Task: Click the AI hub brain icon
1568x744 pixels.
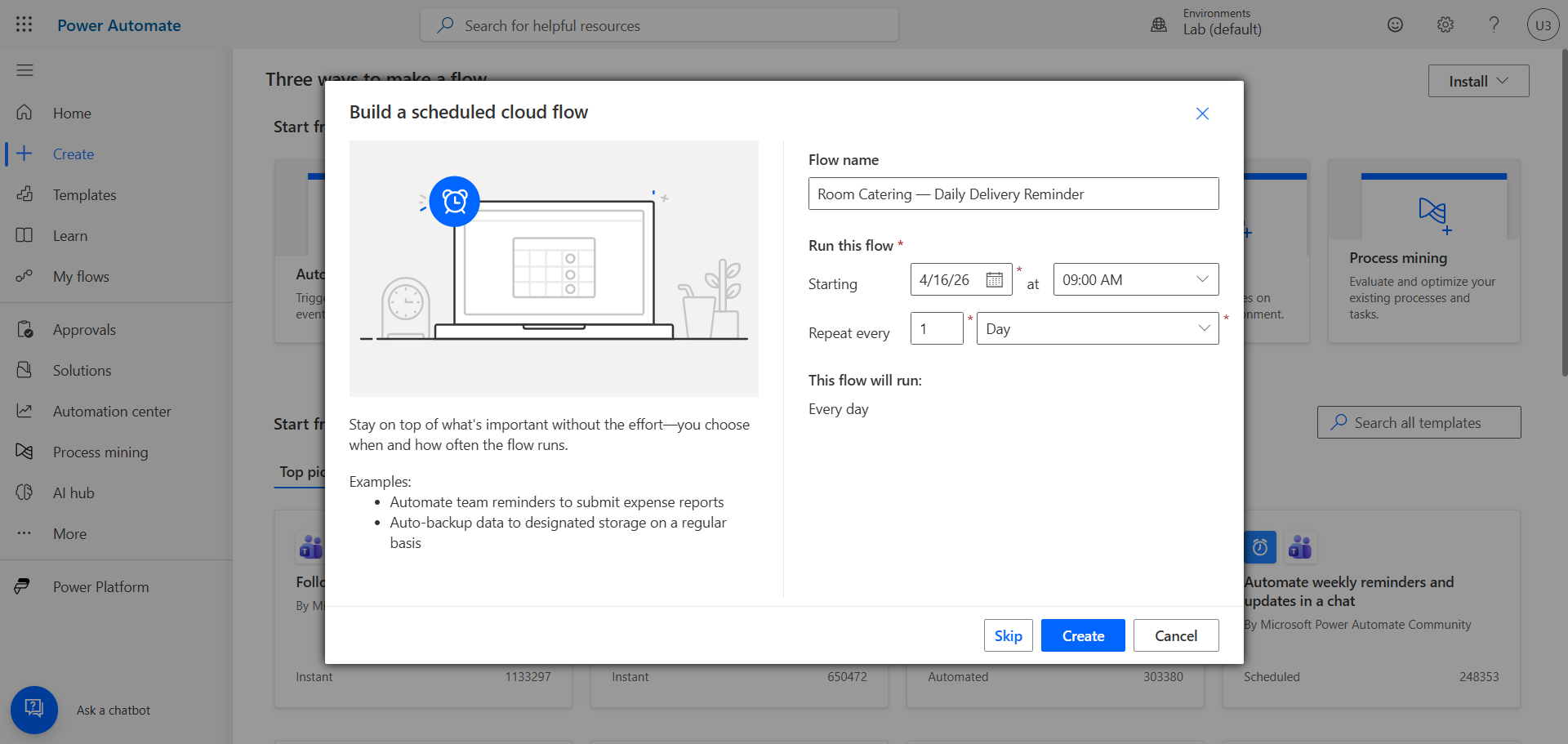Action: coord(24,492)
